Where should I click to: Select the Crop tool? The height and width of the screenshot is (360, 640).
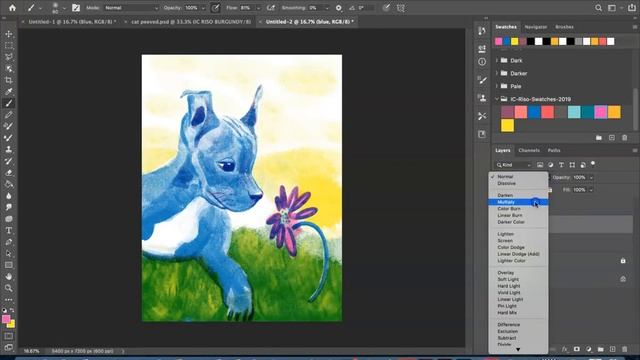pyautogui.click(x=9, y=80)
